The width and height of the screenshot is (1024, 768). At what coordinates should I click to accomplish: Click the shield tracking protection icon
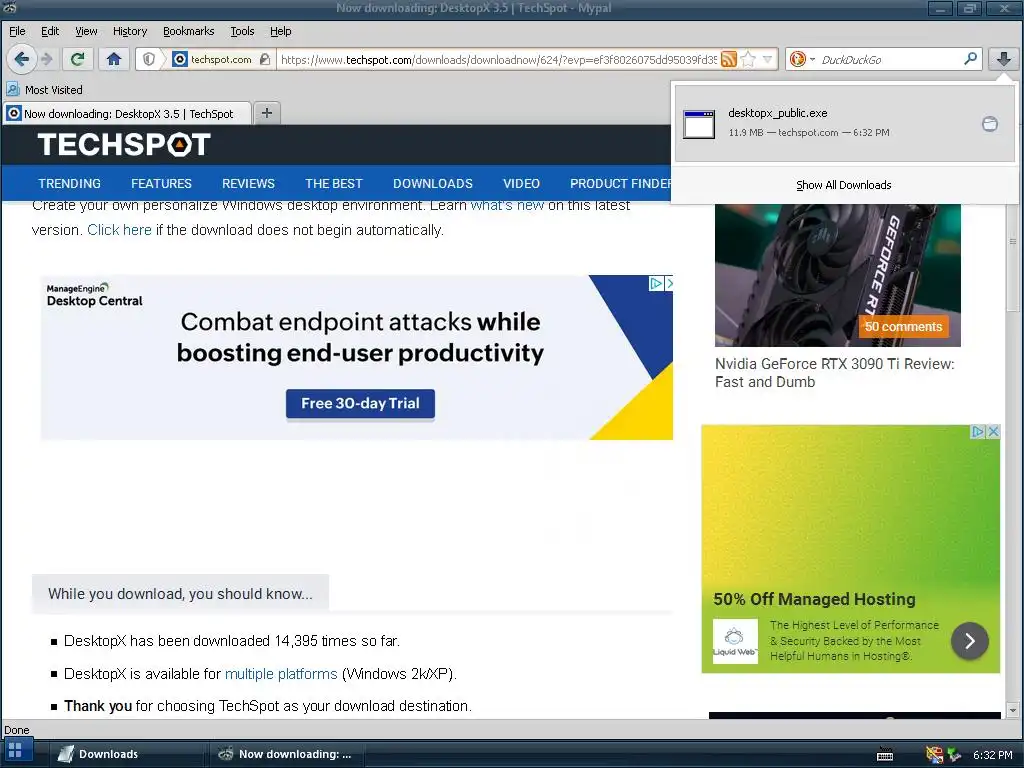[149, 59]
